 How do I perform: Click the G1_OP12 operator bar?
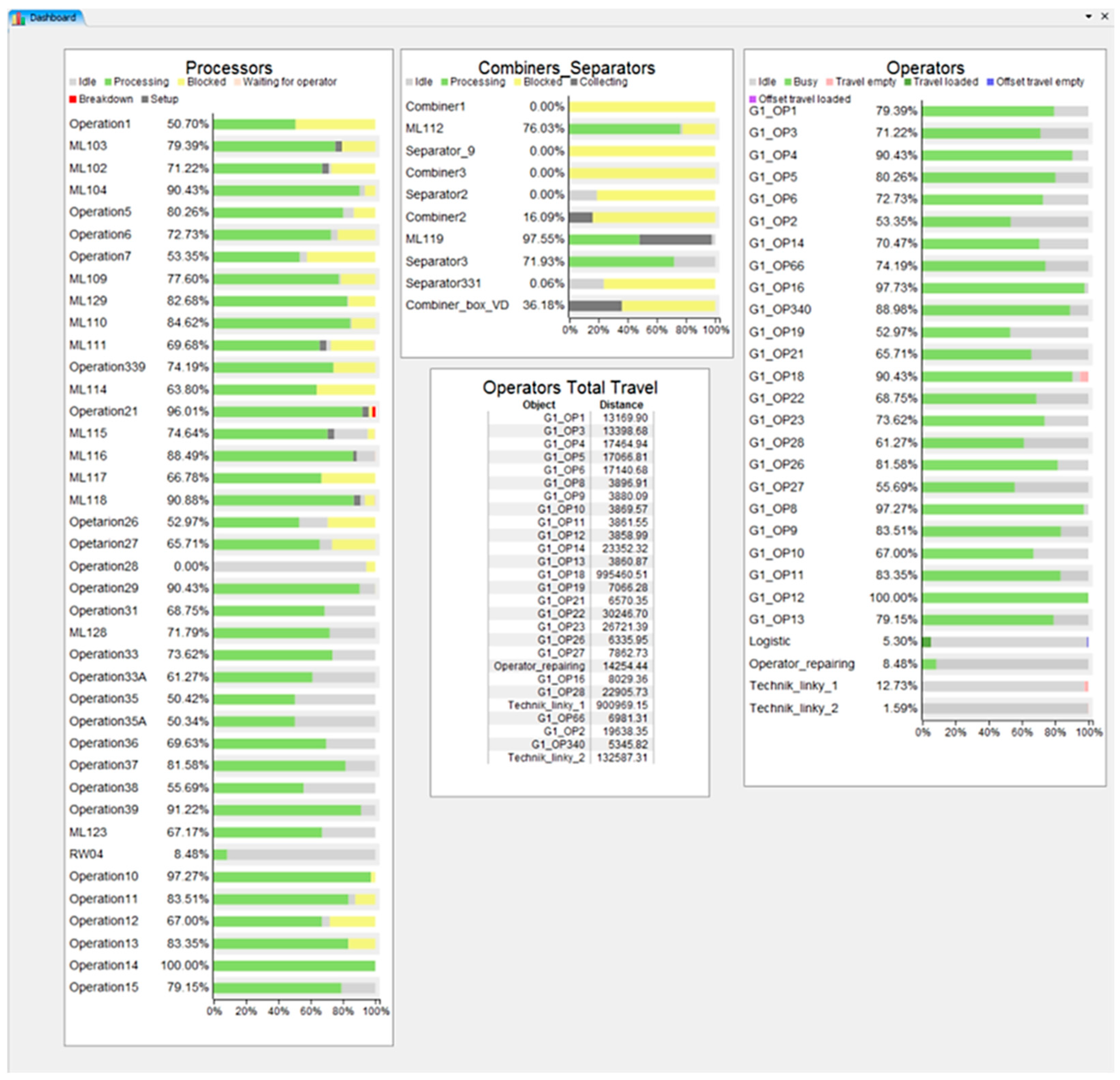[x=1005, y=598]
